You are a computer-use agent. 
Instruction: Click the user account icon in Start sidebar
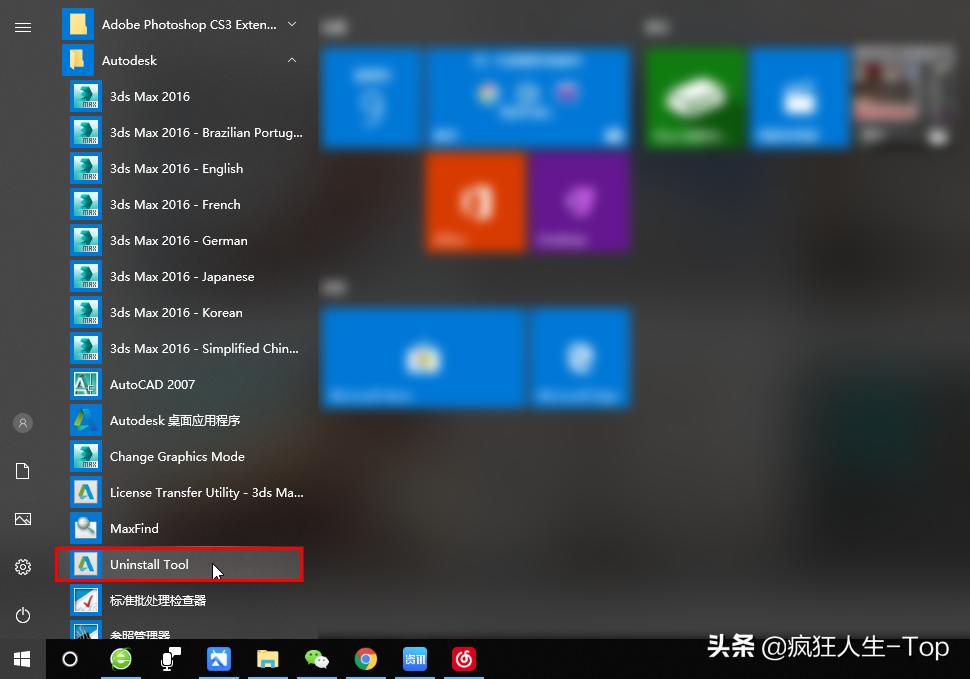(22, 422)
